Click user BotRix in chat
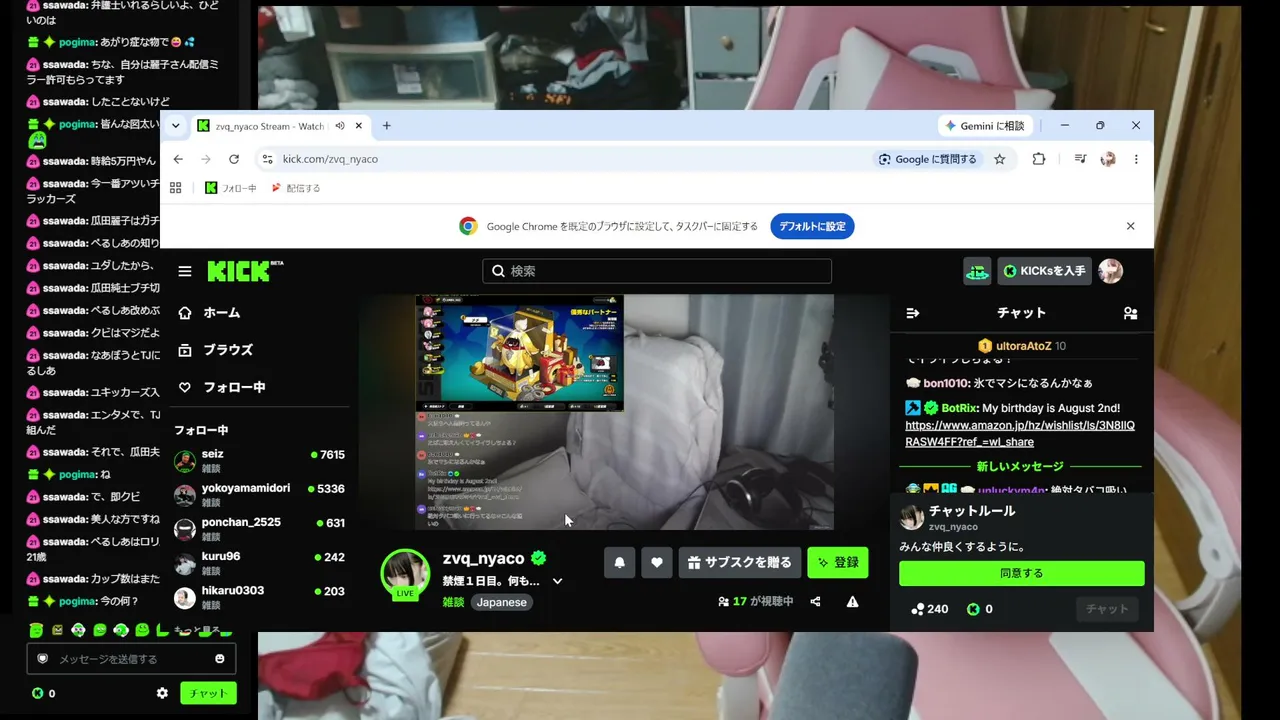 958,408
